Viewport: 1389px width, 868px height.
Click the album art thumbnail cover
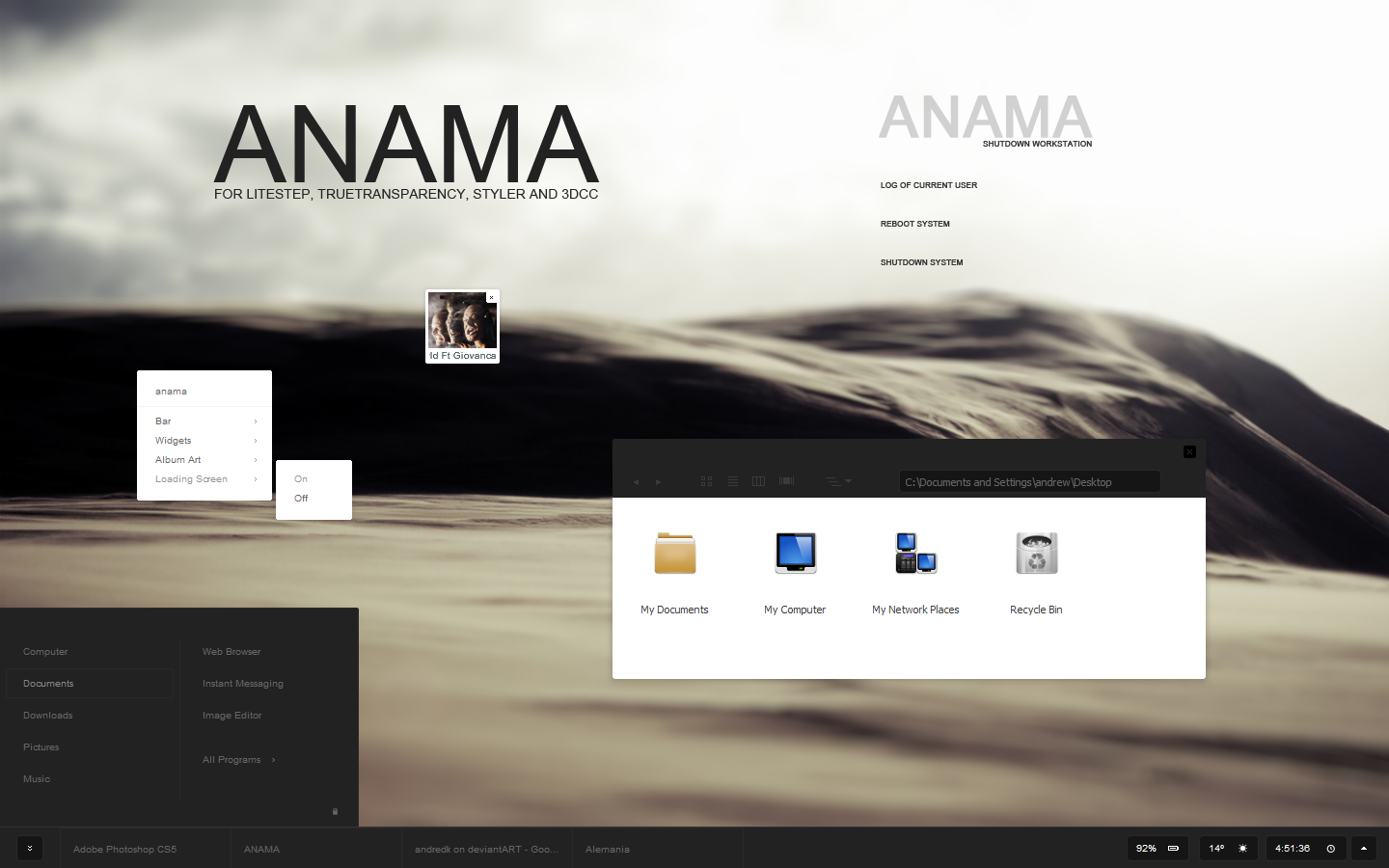click(462, 320)
